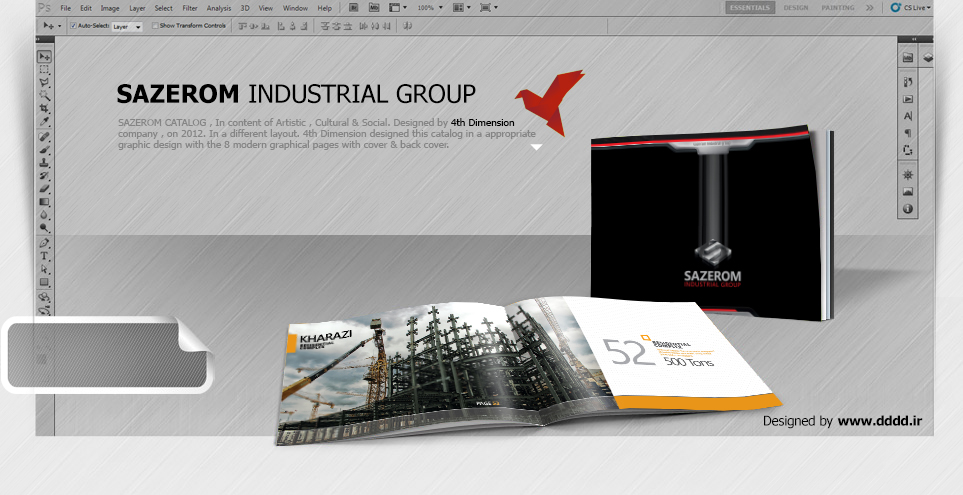
Task: Open the History panel icon
Action: click(908, 82)
